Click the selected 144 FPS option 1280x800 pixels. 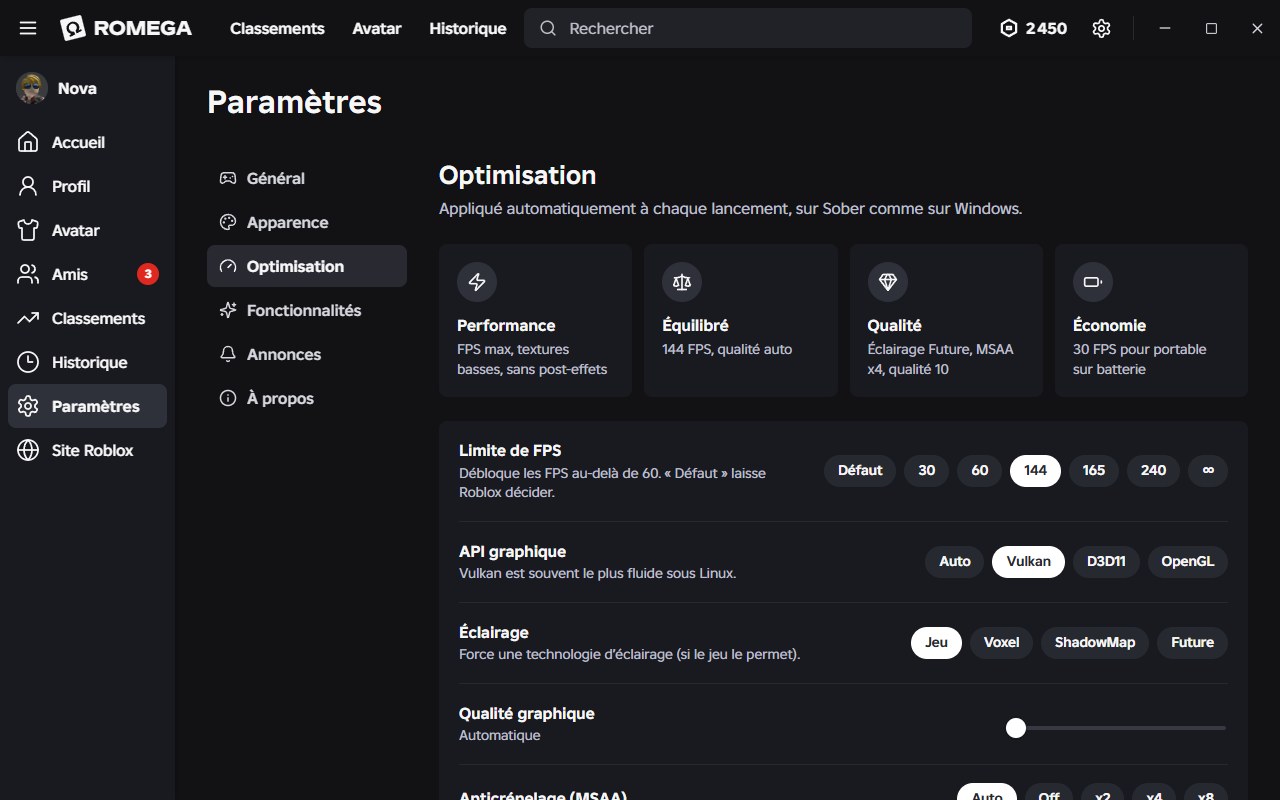[x=1035, y=470]
